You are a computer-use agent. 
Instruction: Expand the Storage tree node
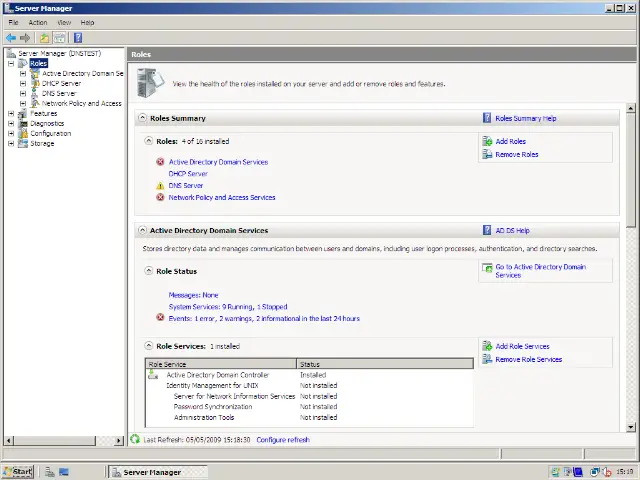tap(11, 143)
